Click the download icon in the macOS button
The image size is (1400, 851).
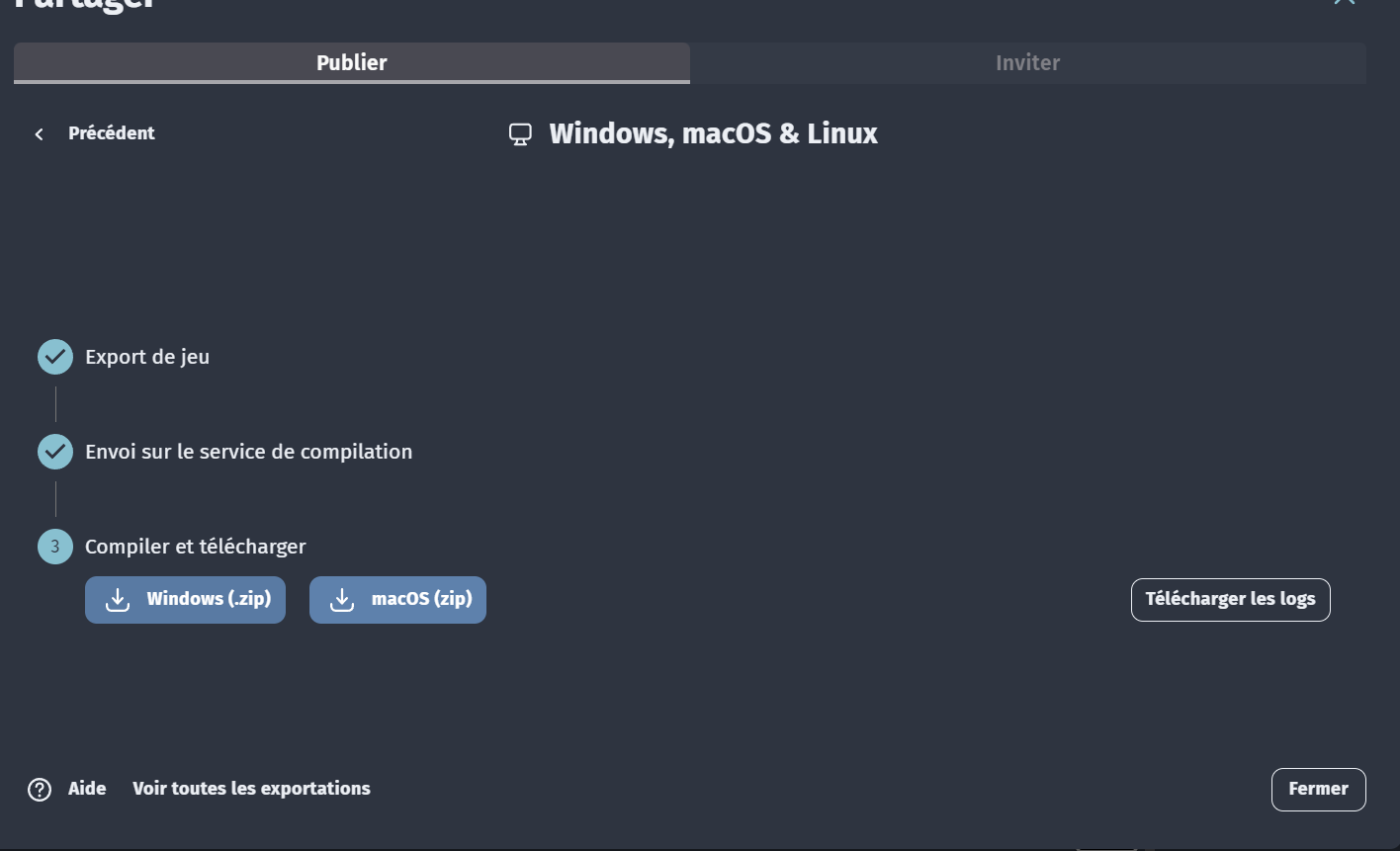(x=342, y=600)
